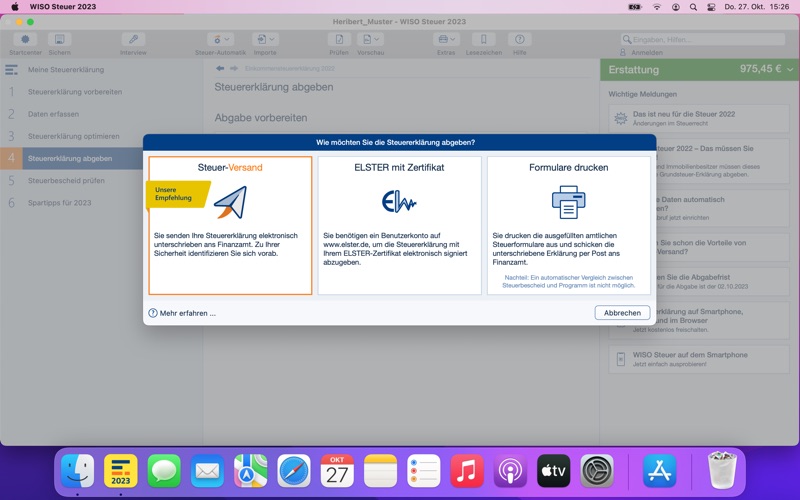Open Control Center in menu bar
800x500 pixels.
(x=711, y=7)
